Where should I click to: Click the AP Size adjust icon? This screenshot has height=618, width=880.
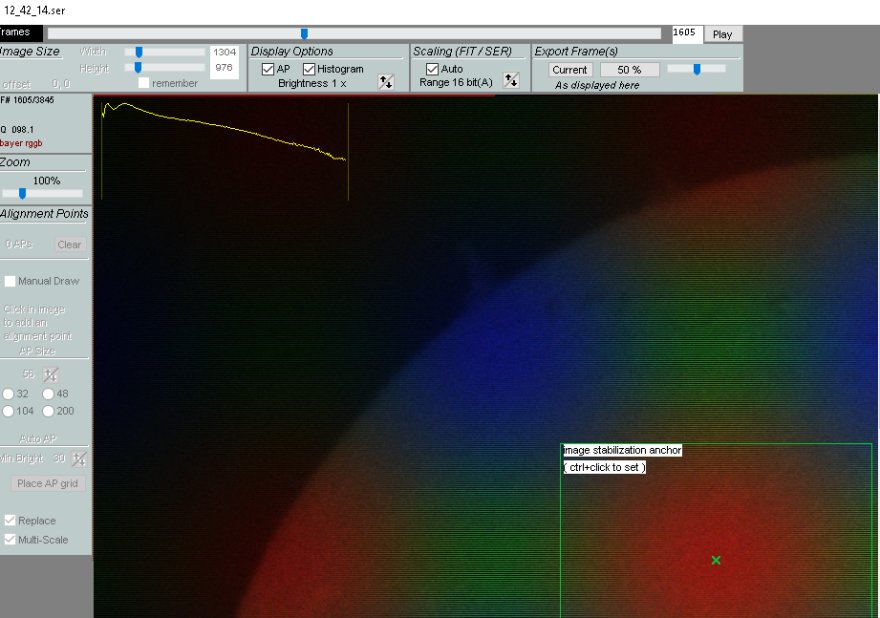click(51, 374)
